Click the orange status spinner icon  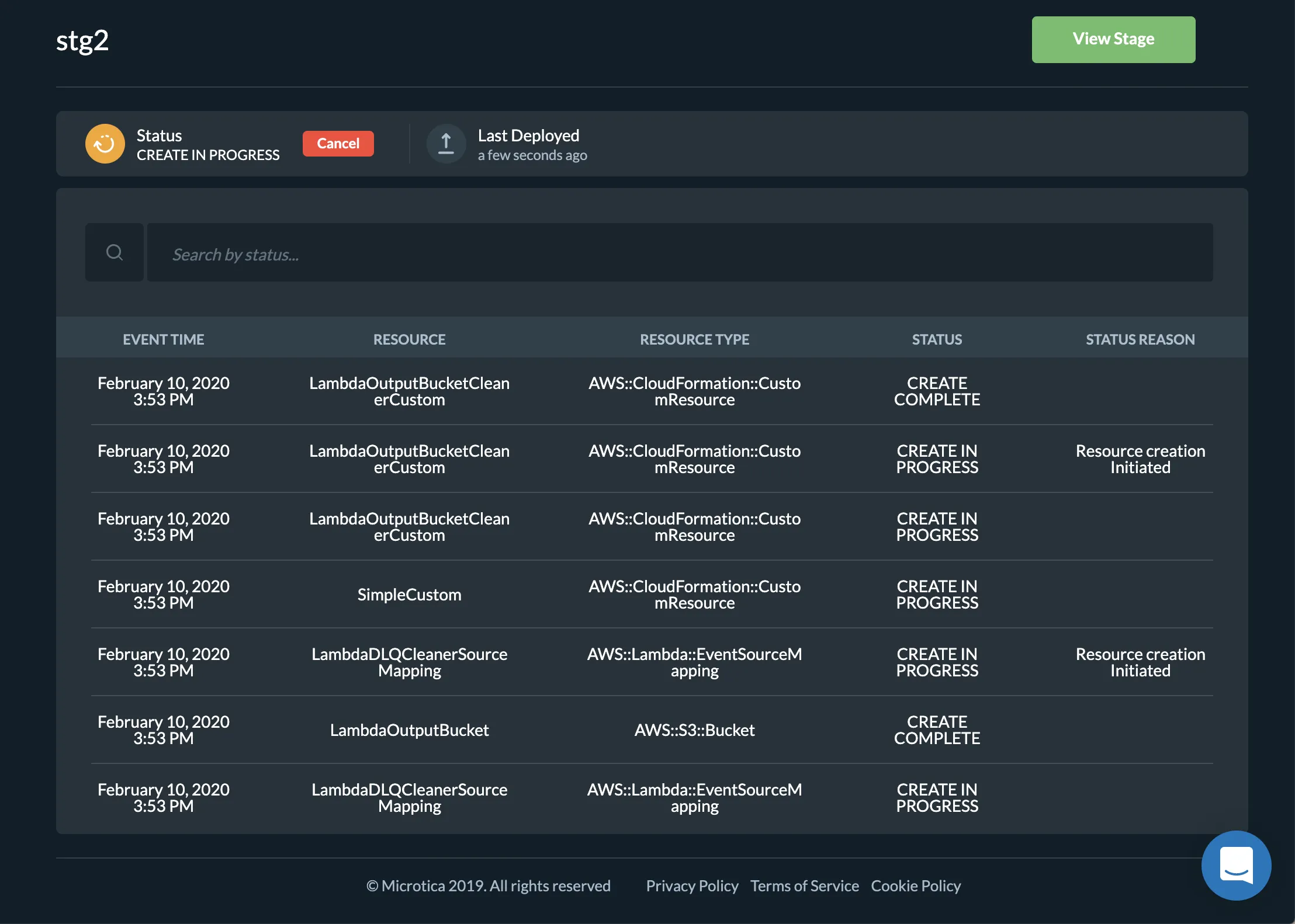pos(105,144)
